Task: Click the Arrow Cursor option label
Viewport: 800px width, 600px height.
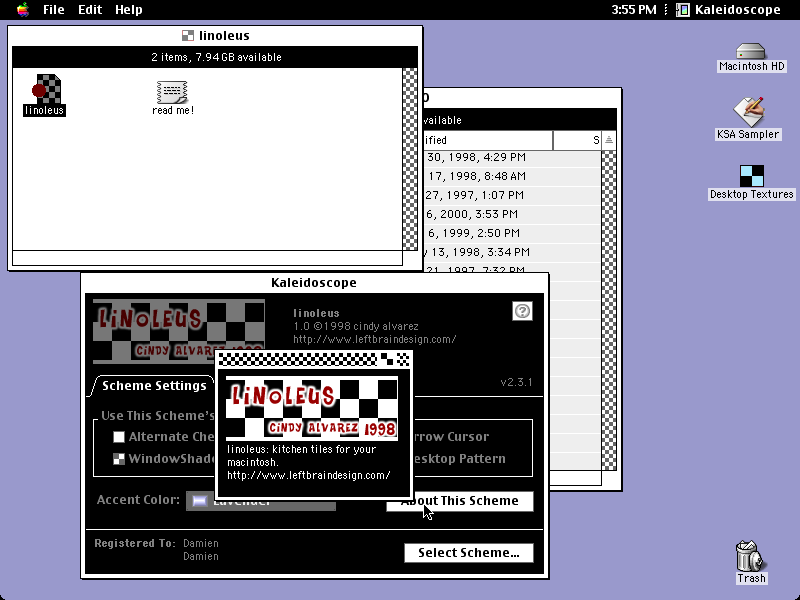Action: [451, 437]
